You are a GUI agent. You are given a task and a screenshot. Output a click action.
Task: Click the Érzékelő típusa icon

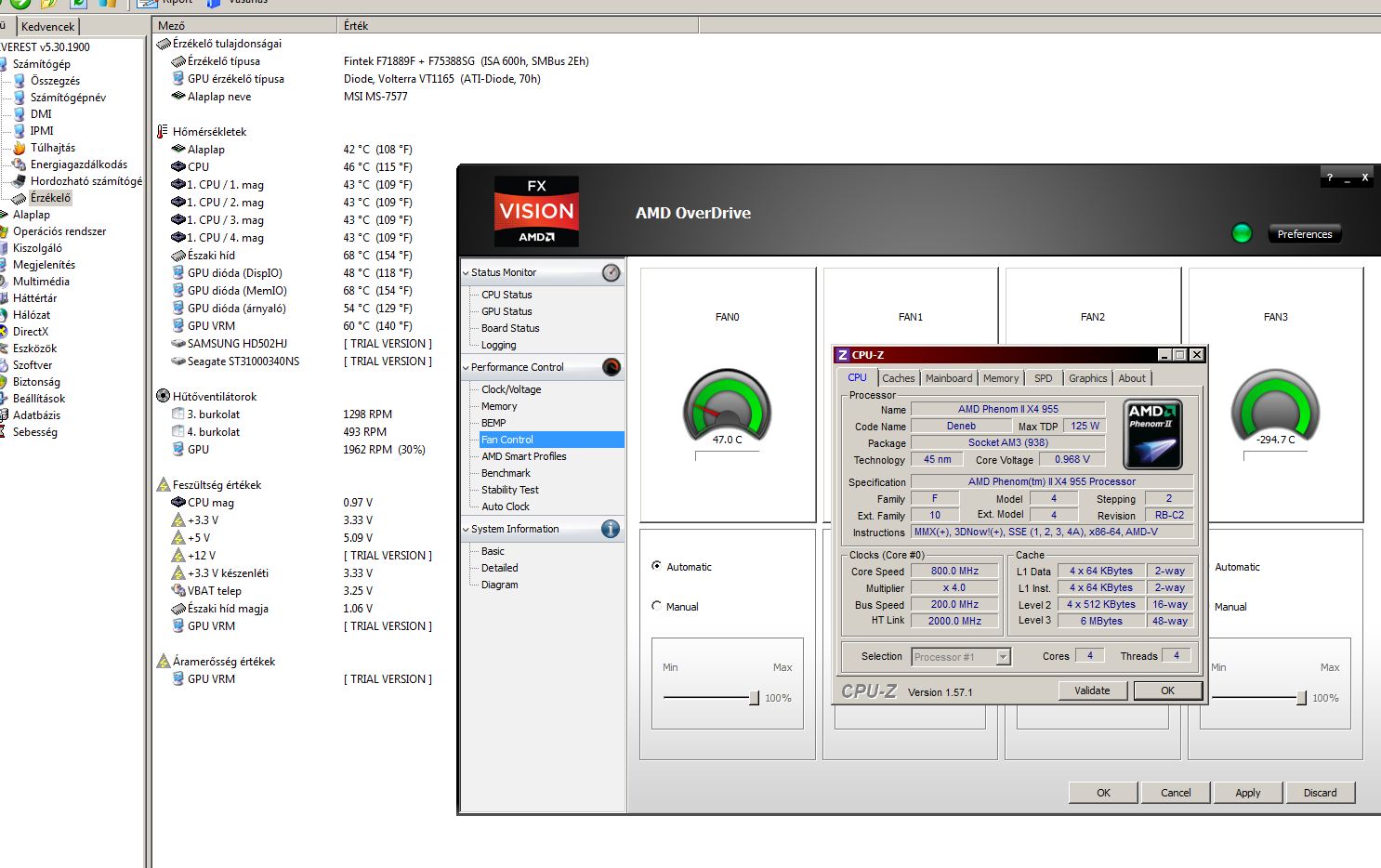tap(178, 61)
